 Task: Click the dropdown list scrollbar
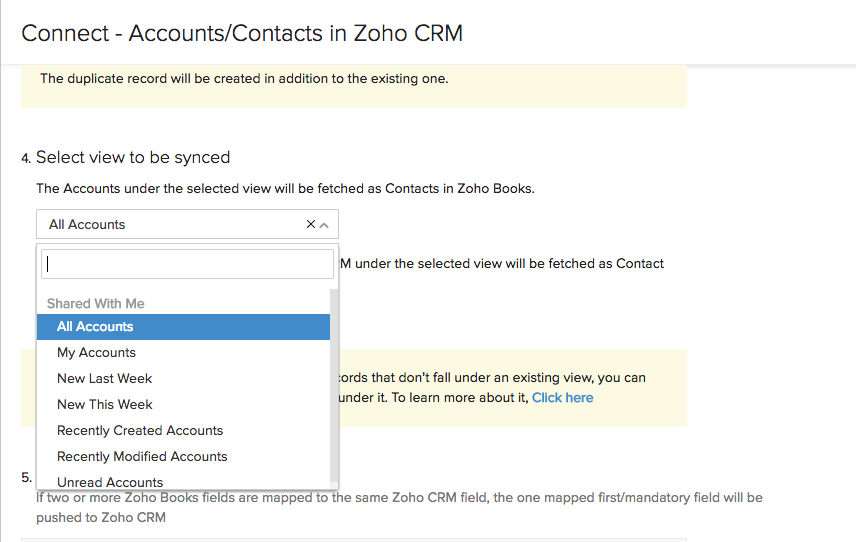coord(334,380)
